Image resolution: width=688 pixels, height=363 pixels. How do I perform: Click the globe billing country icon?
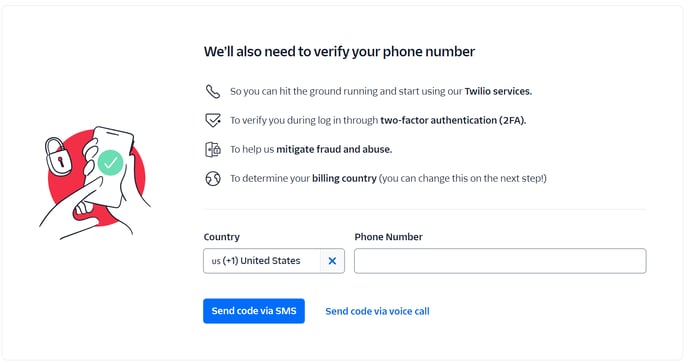click(x=213, y=178)
